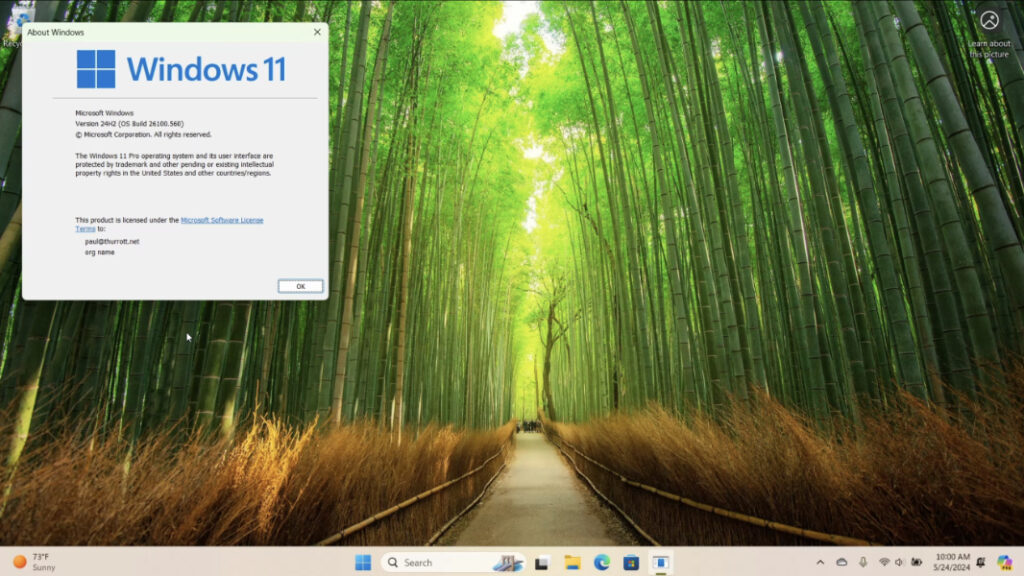Click the OneDrive cloud tray icon
This screenshot has height=576, width=1024.
tap(841, 562)
